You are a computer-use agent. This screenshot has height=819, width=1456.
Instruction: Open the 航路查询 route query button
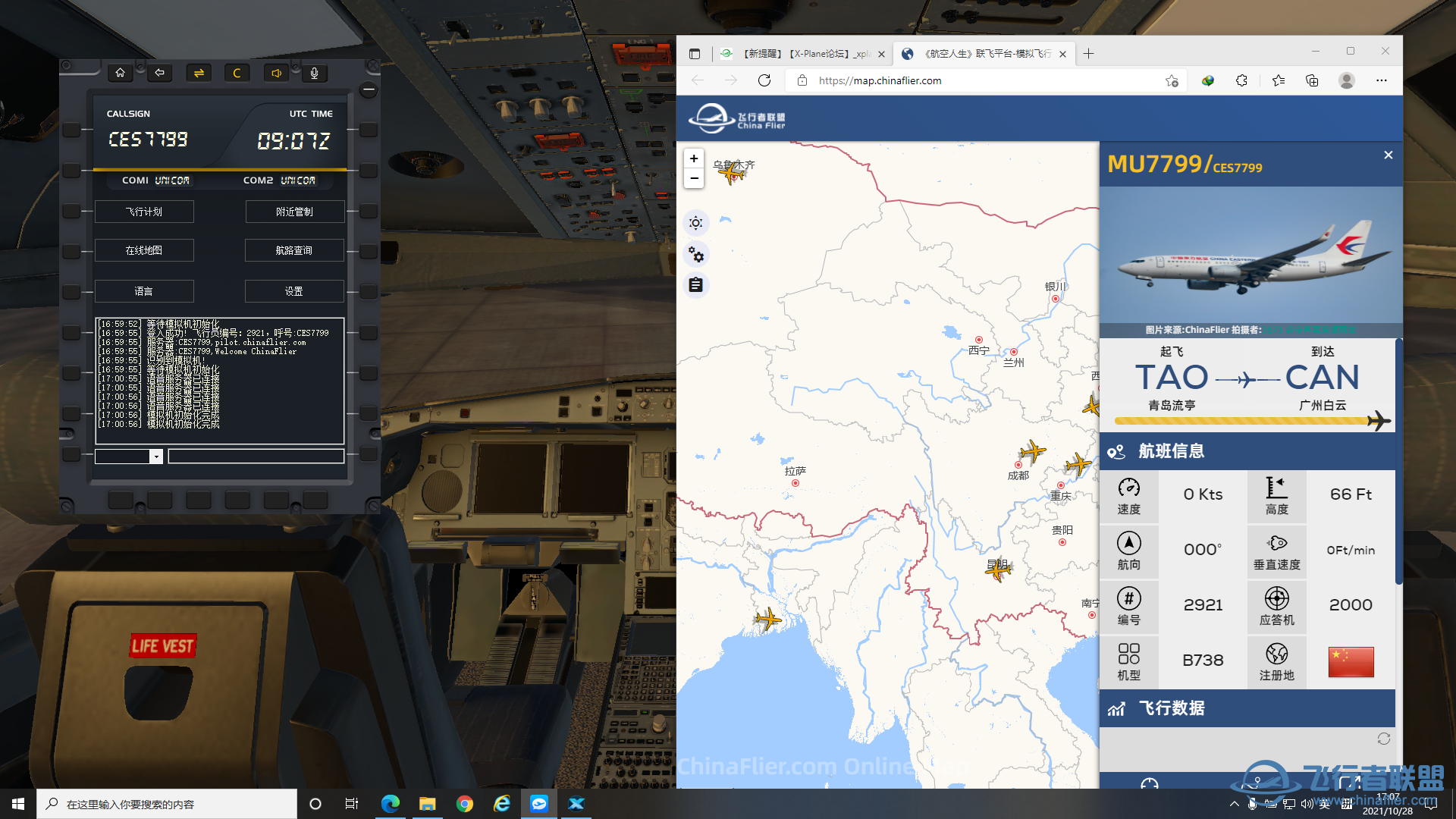[294, 250]
